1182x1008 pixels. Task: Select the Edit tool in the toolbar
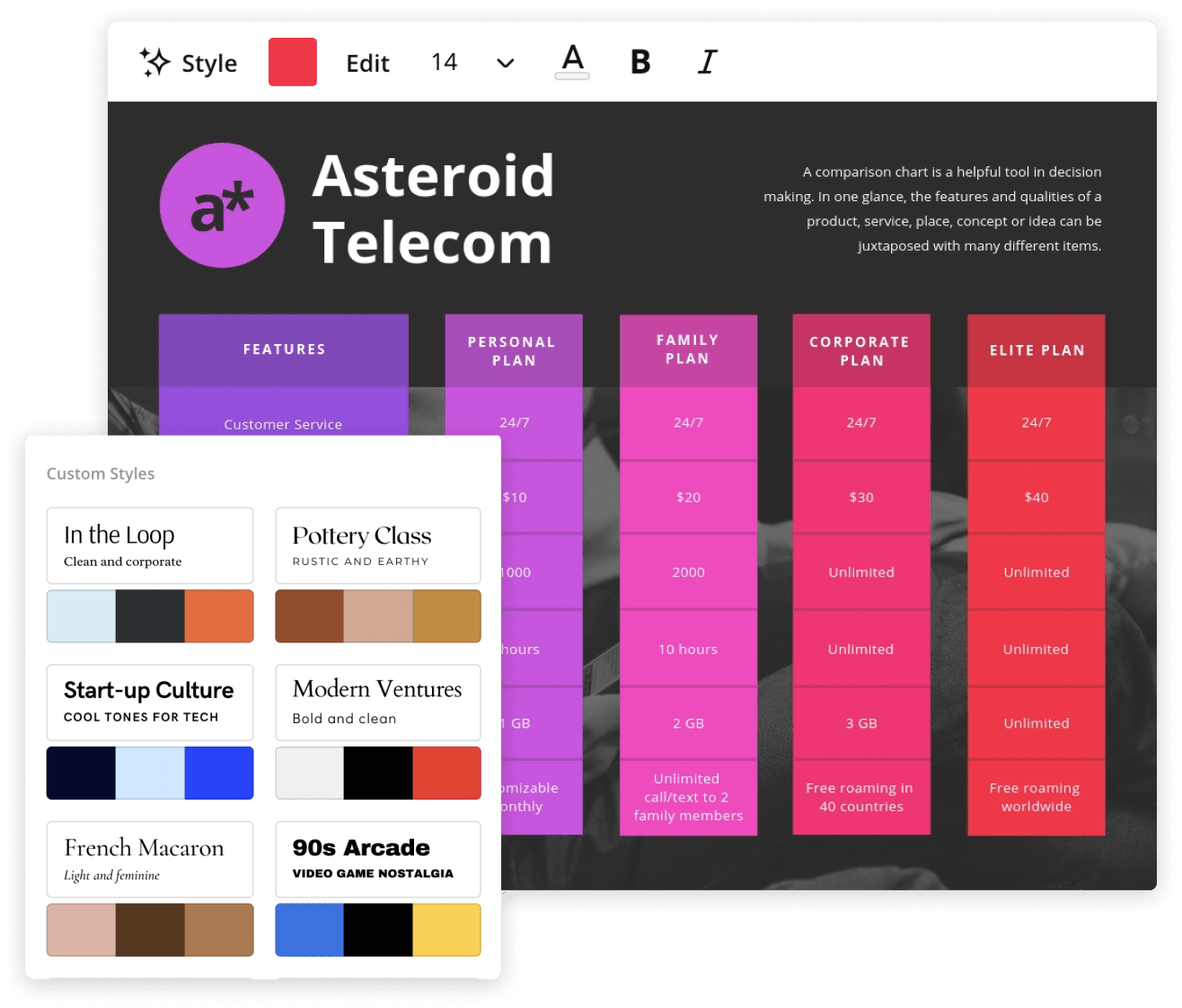[367, 63]
